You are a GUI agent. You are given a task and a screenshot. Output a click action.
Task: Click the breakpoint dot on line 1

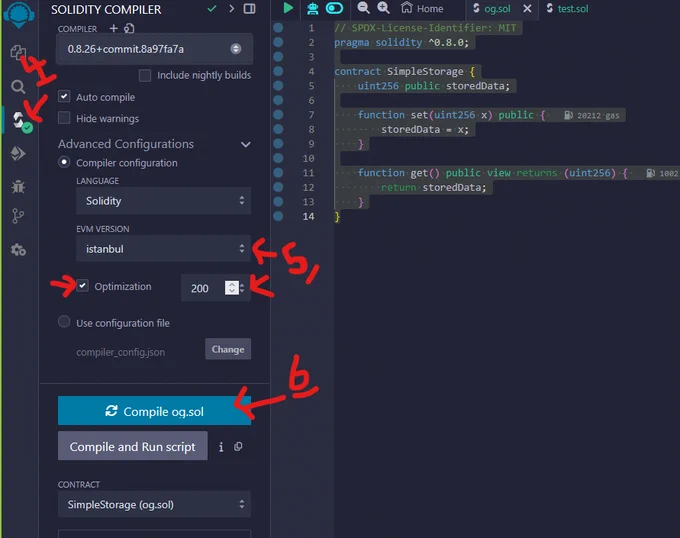[x=278, y=28]
